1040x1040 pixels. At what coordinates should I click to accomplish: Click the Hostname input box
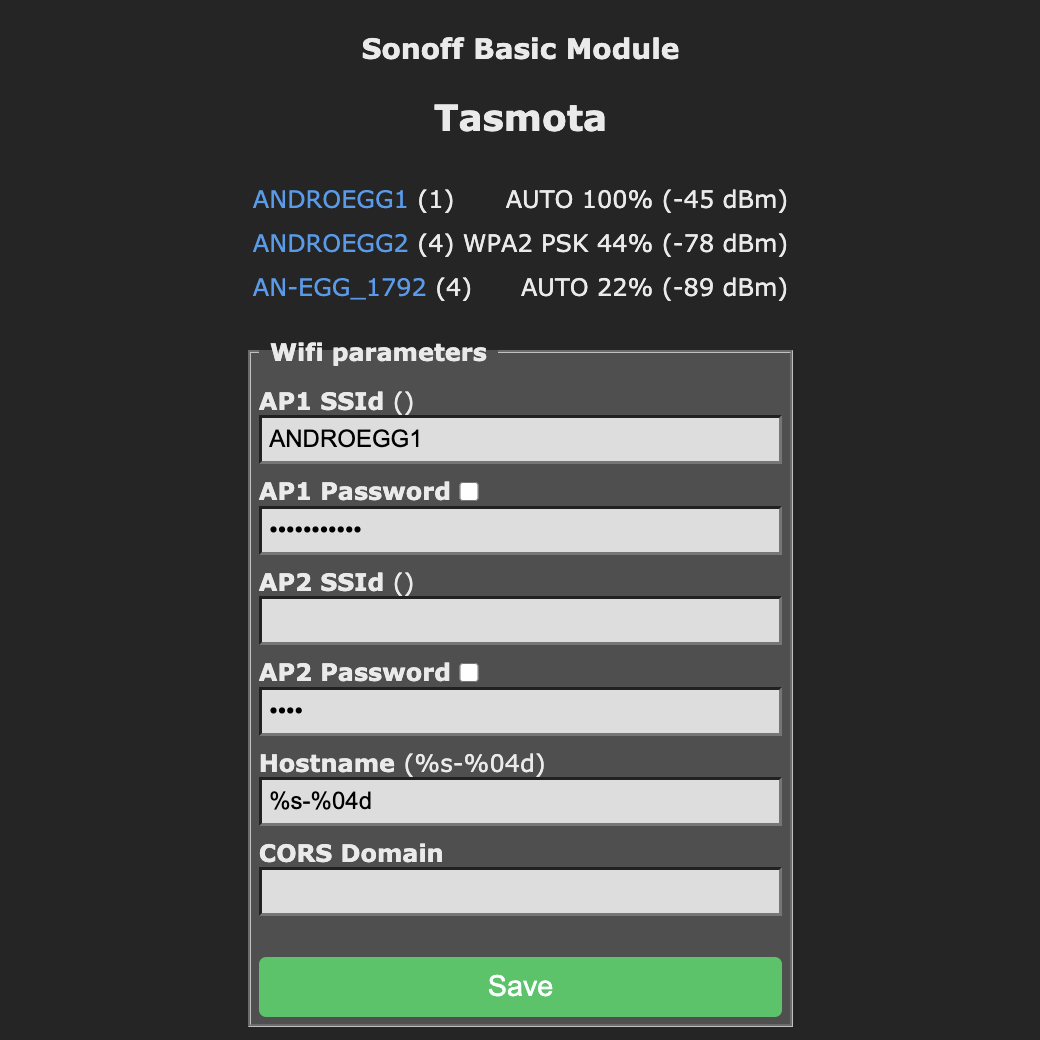(x=520, y=802)
